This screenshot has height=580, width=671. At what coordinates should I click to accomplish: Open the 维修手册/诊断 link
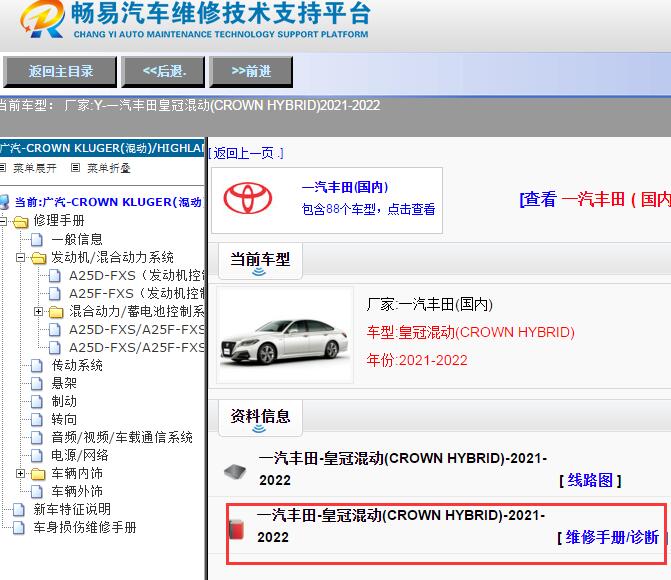612,537
